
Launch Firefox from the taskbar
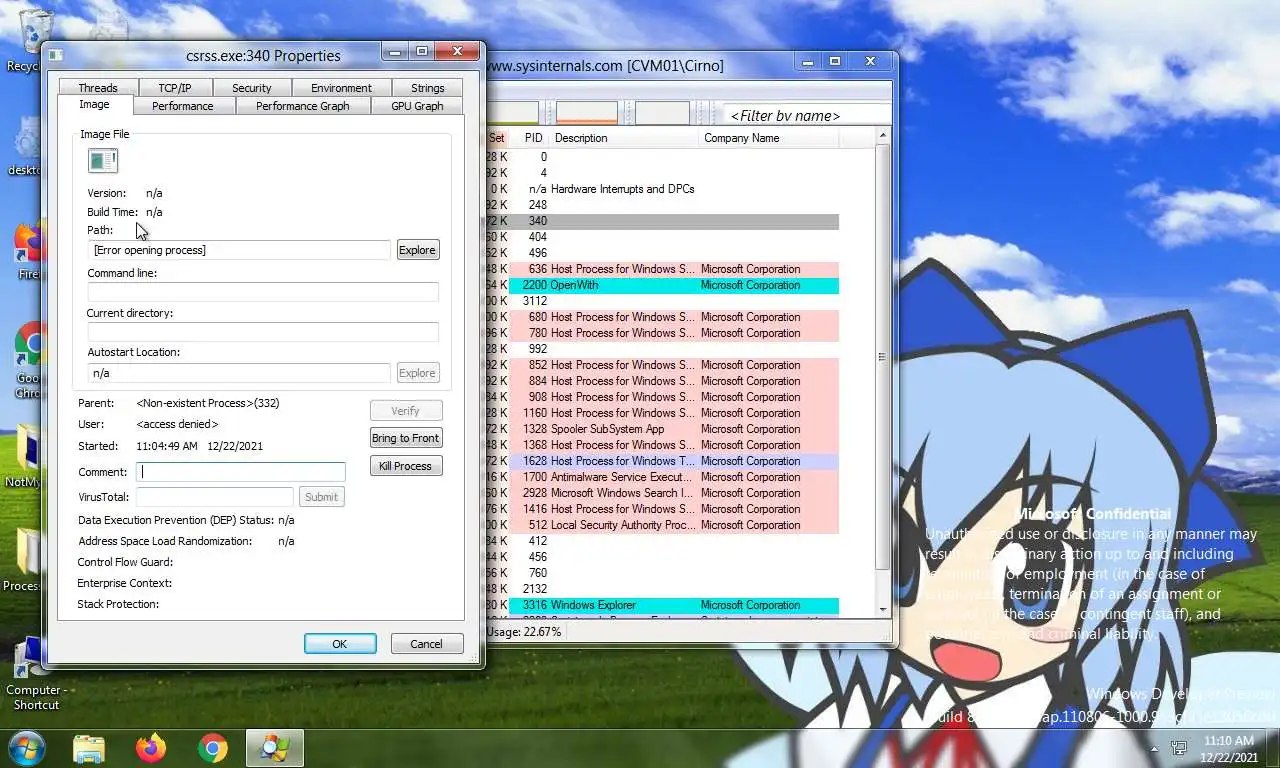pos(151,748)
